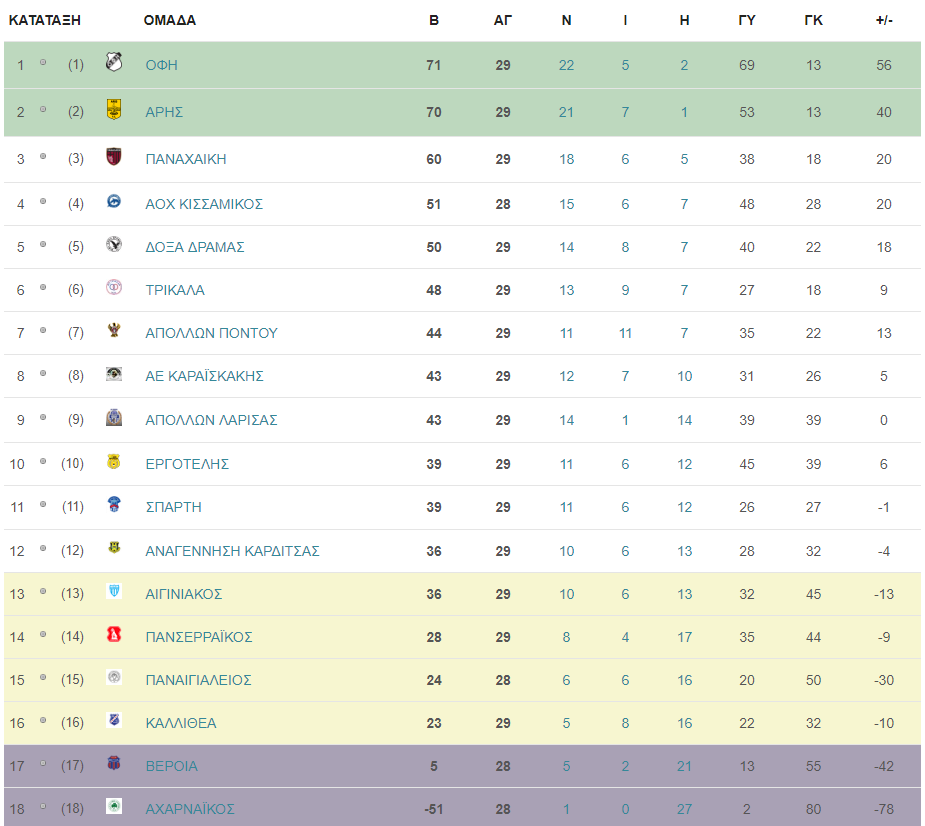This screenshot has width=925, height=826.
Task: Open the ΚΑΛΛΙΘΕΑ team link
Action: click(181, 723)
